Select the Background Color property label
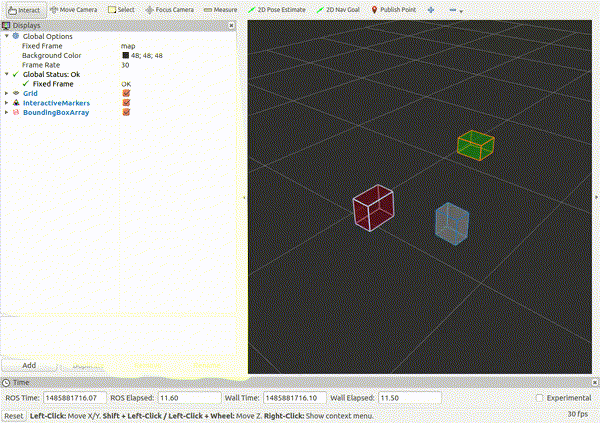This screenshot has height=423, width=600. [52, 56]
